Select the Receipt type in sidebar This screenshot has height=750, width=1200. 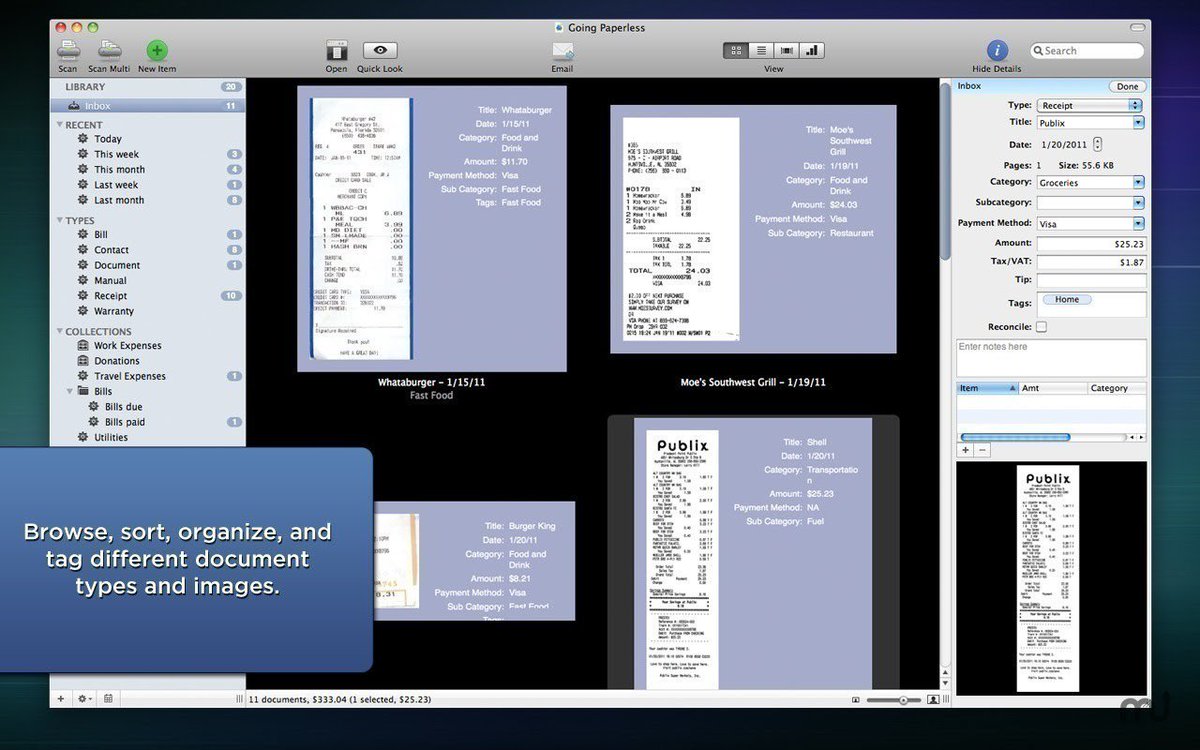(110, 296)
